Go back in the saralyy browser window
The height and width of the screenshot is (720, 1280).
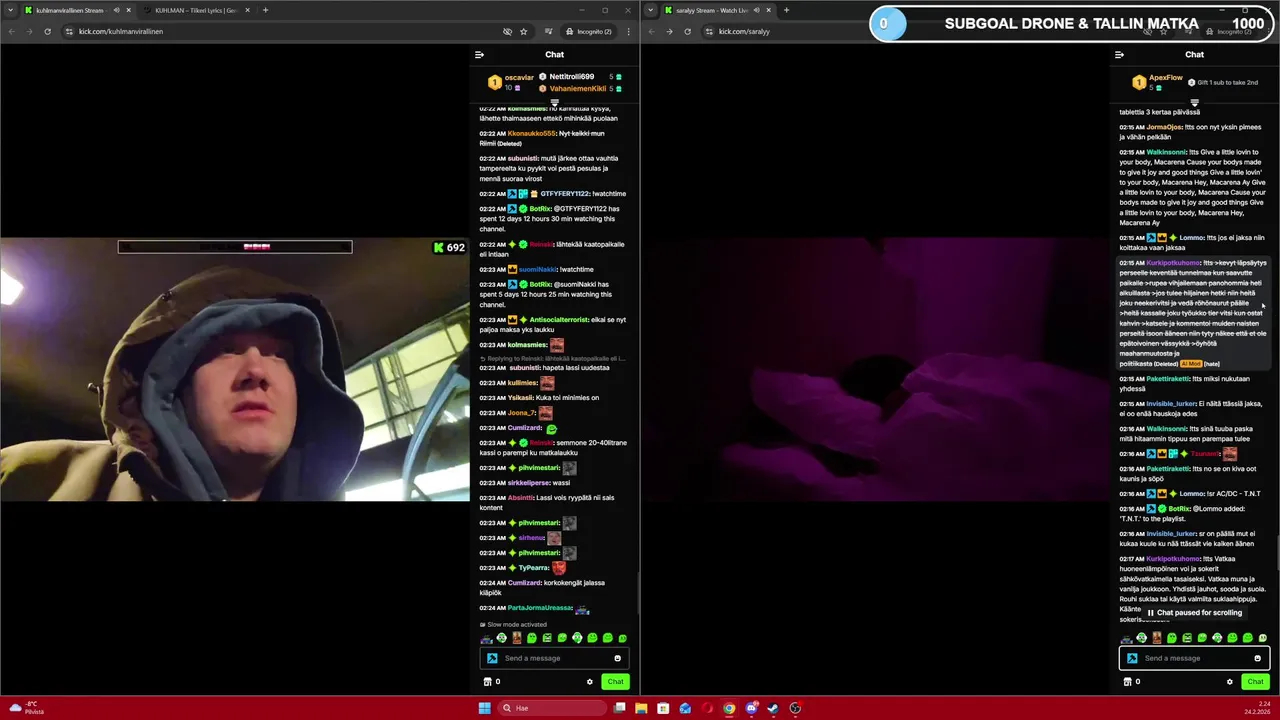point(651,31)
